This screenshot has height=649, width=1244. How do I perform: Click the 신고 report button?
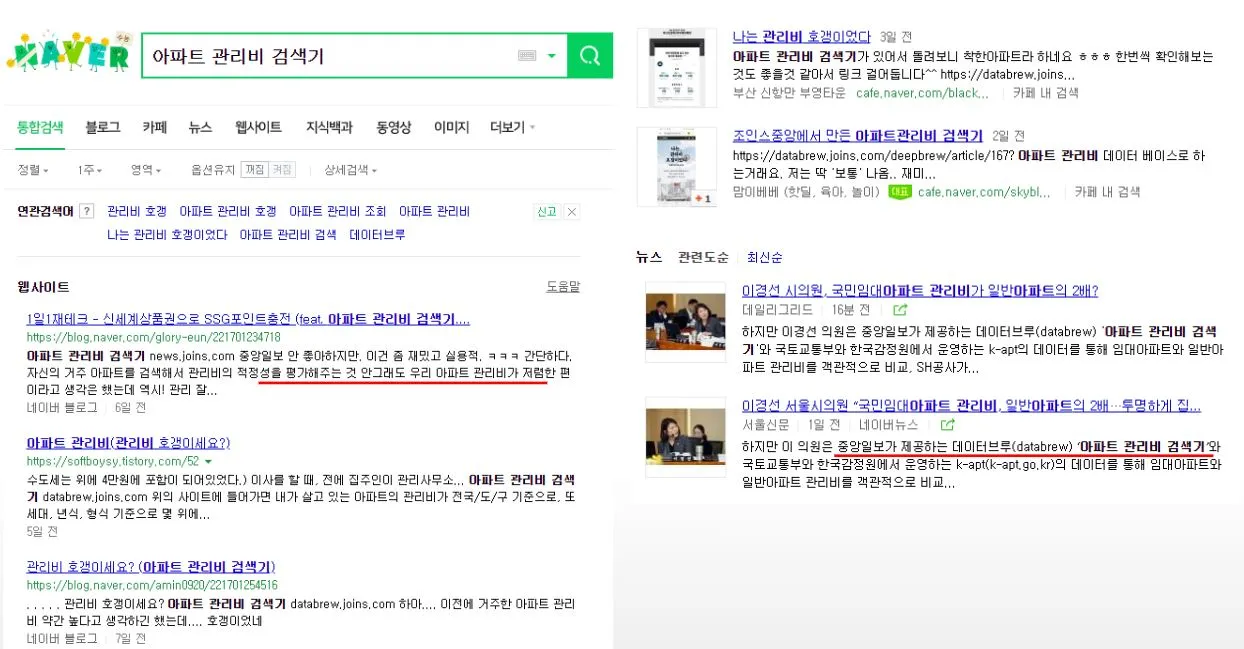[x=547, y=212]
